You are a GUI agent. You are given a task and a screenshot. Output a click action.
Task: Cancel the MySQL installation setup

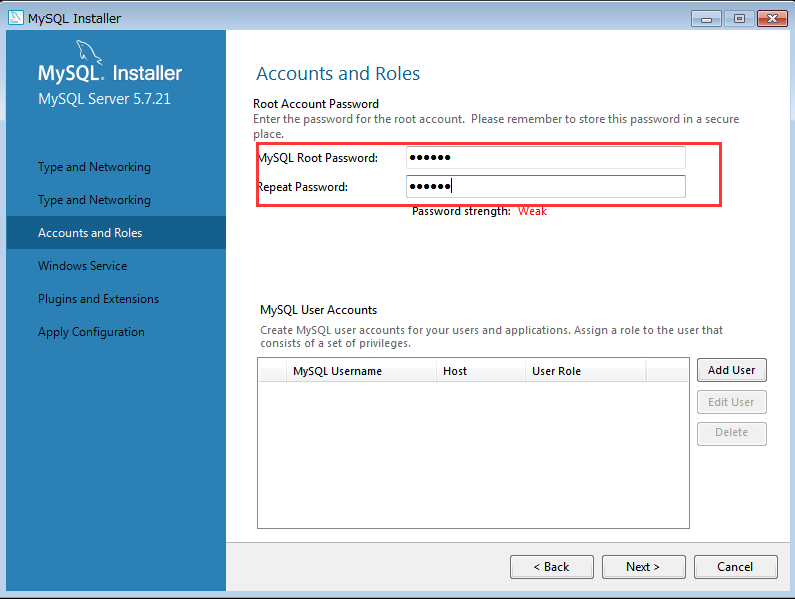[x=735, y=567]
